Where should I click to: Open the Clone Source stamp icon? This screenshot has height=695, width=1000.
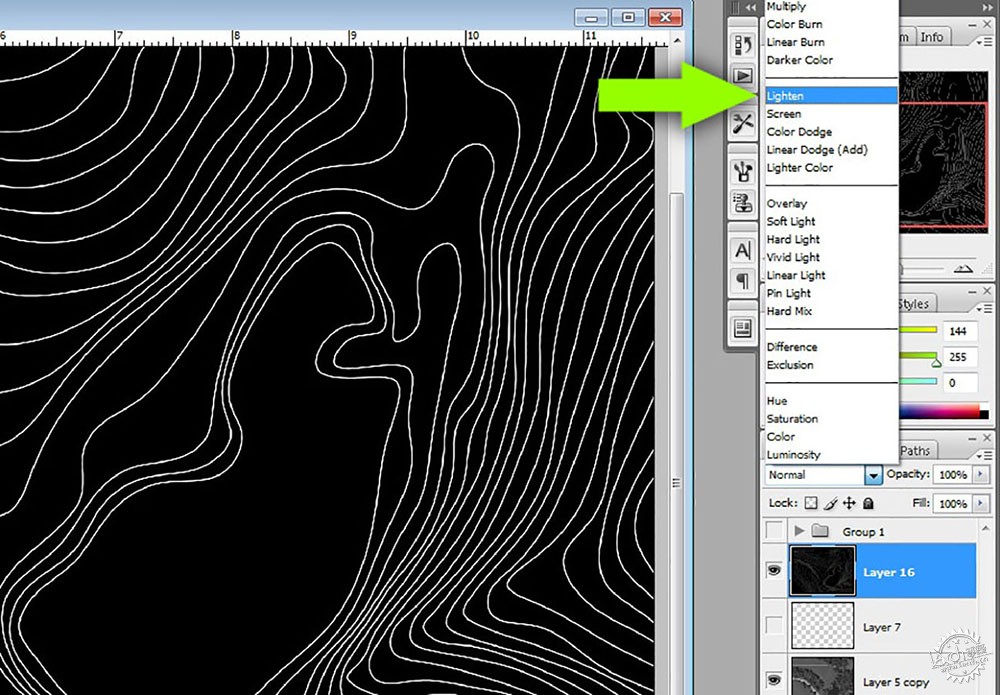point(743,203)
